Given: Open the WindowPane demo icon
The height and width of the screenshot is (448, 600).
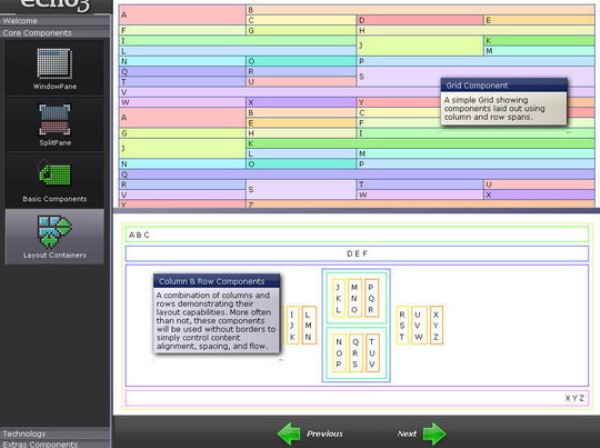Looking at the screenshot, I should [x=54, y=64].
